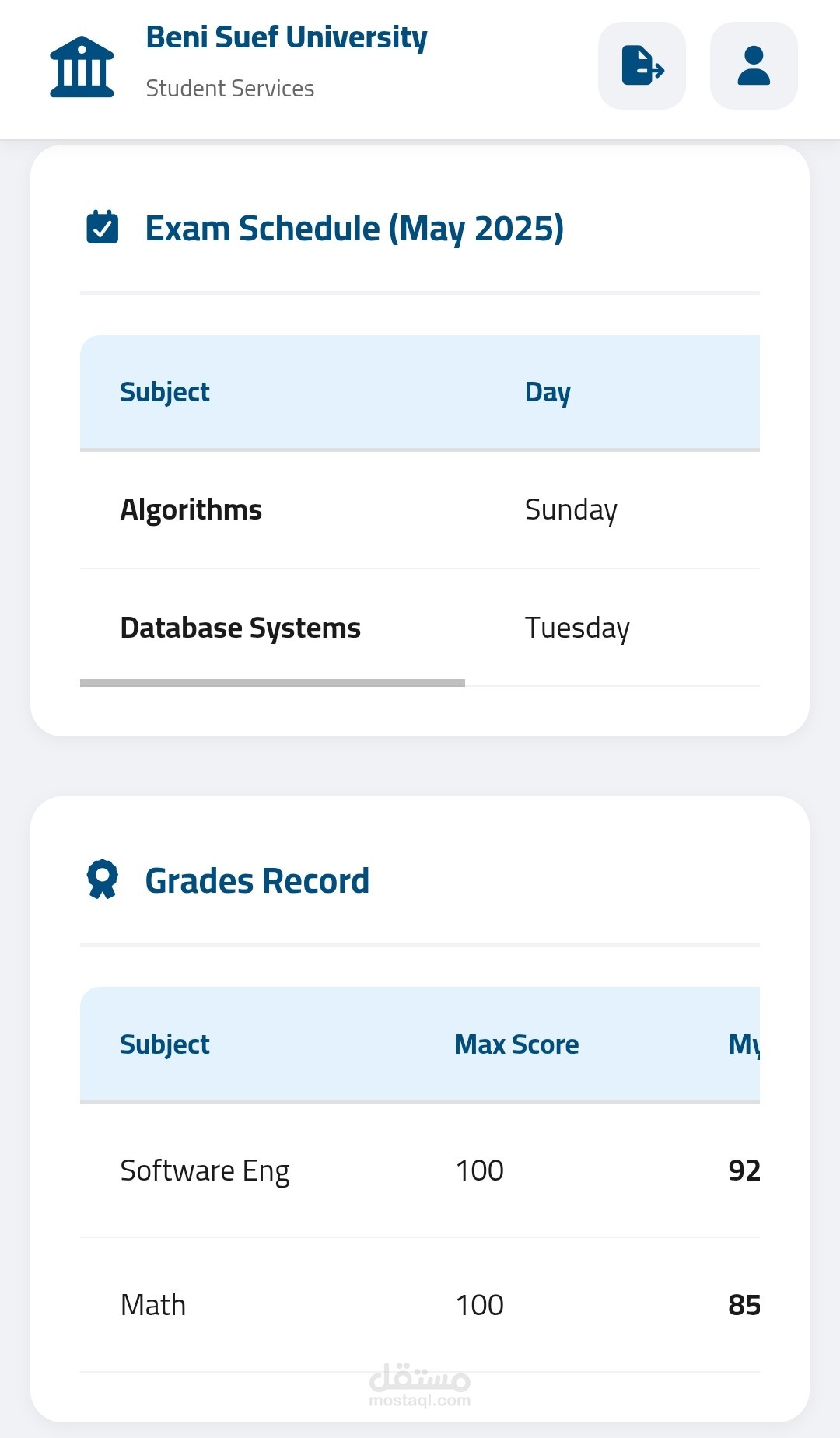Screen dimensions: 840x1438
Task: Tap the file export logout icon
Action: (642, 65)
